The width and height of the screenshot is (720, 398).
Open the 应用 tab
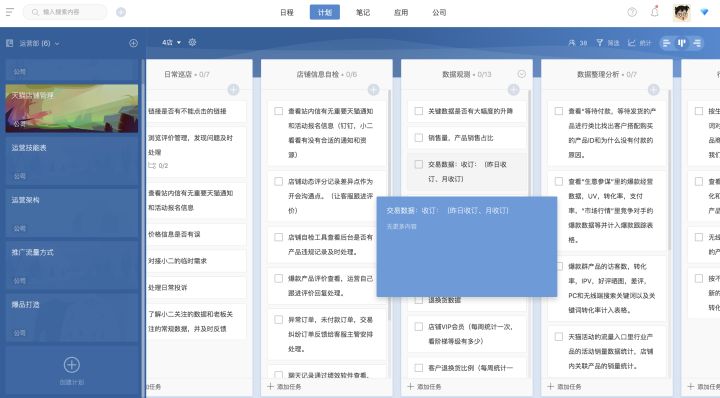point(401,12)
